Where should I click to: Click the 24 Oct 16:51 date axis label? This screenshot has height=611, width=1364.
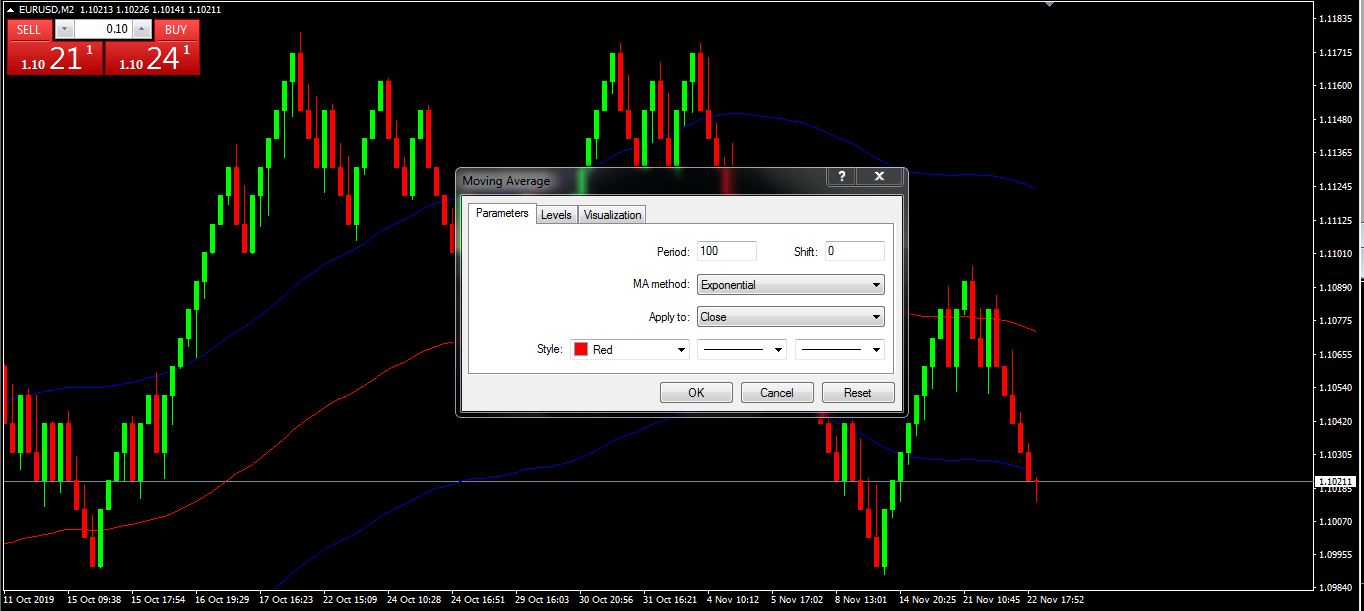[478, 601]
